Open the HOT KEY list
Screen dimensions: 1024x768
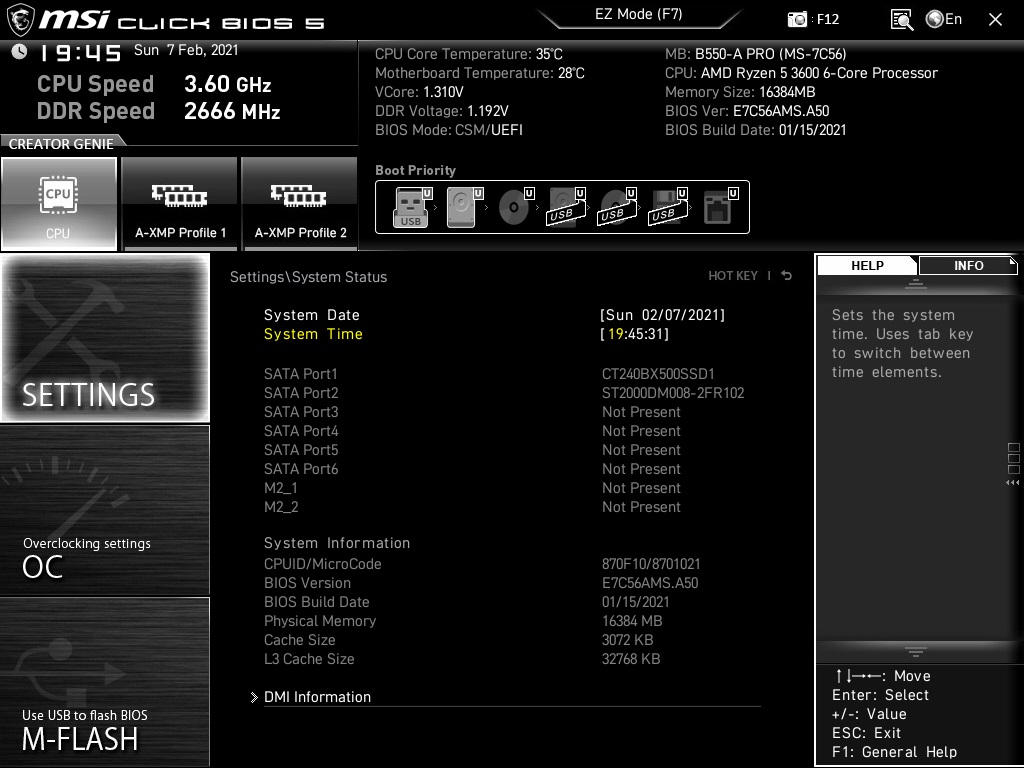point(733,276)
